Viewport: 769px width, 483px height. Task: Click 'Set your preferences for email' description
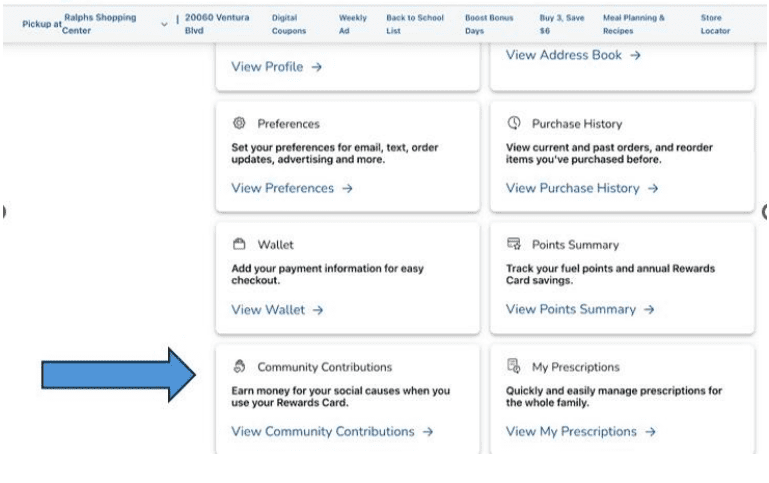334,153
